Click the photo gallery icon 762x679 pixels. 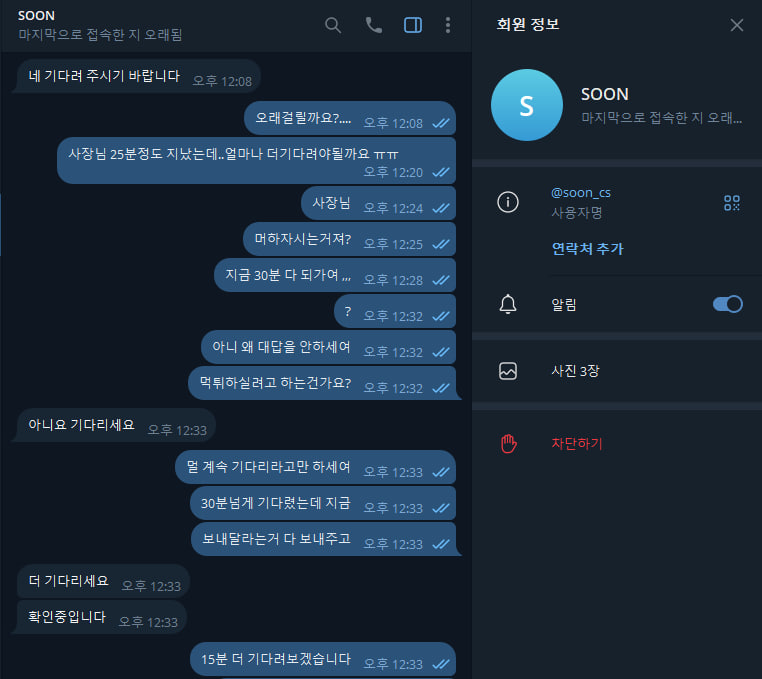coord(508,371)
